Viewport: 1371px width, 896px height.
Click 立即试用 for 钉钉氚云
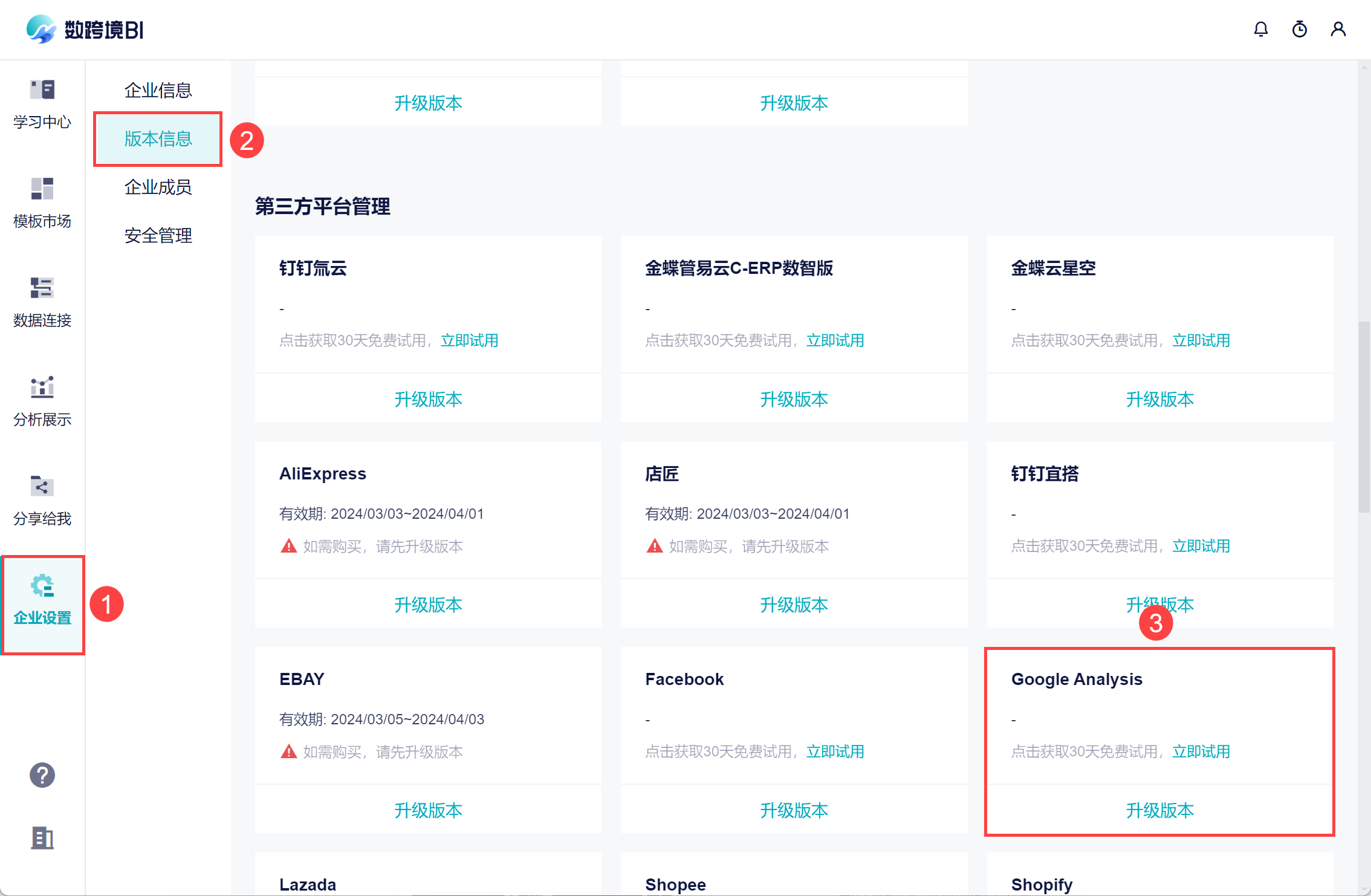click(x=469, y=340)
